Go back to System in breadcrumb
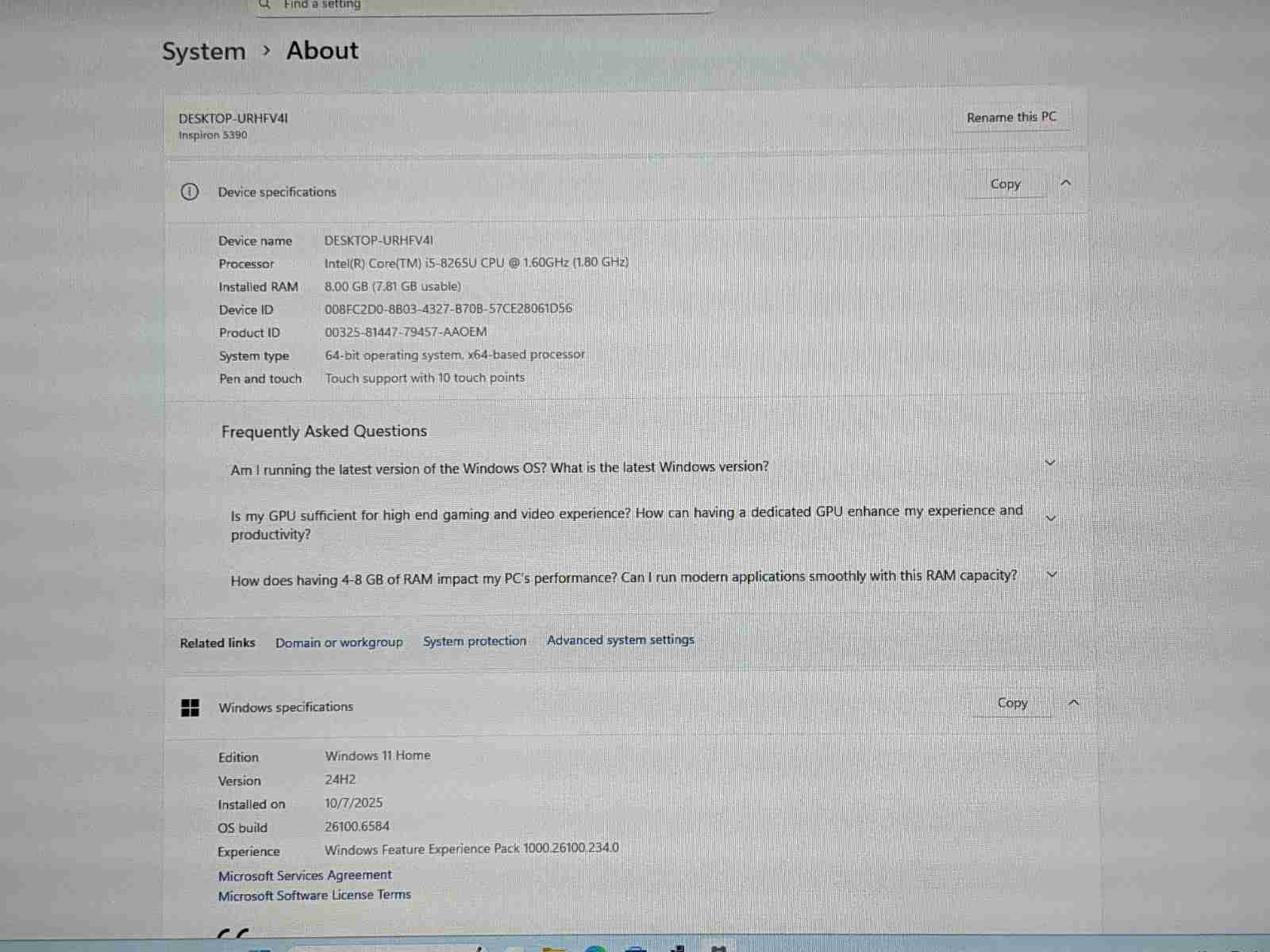Screen dimensions: 1270x952 click(204, 52)
